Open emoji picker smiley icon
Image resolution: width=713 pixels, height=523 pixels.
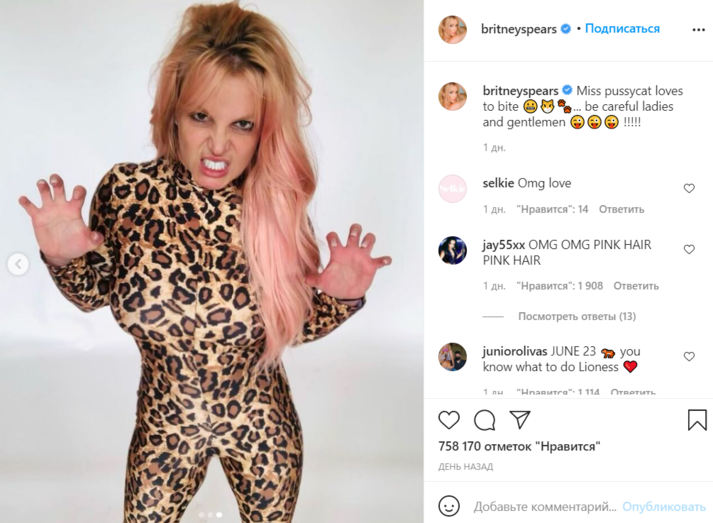pos(449,506)
